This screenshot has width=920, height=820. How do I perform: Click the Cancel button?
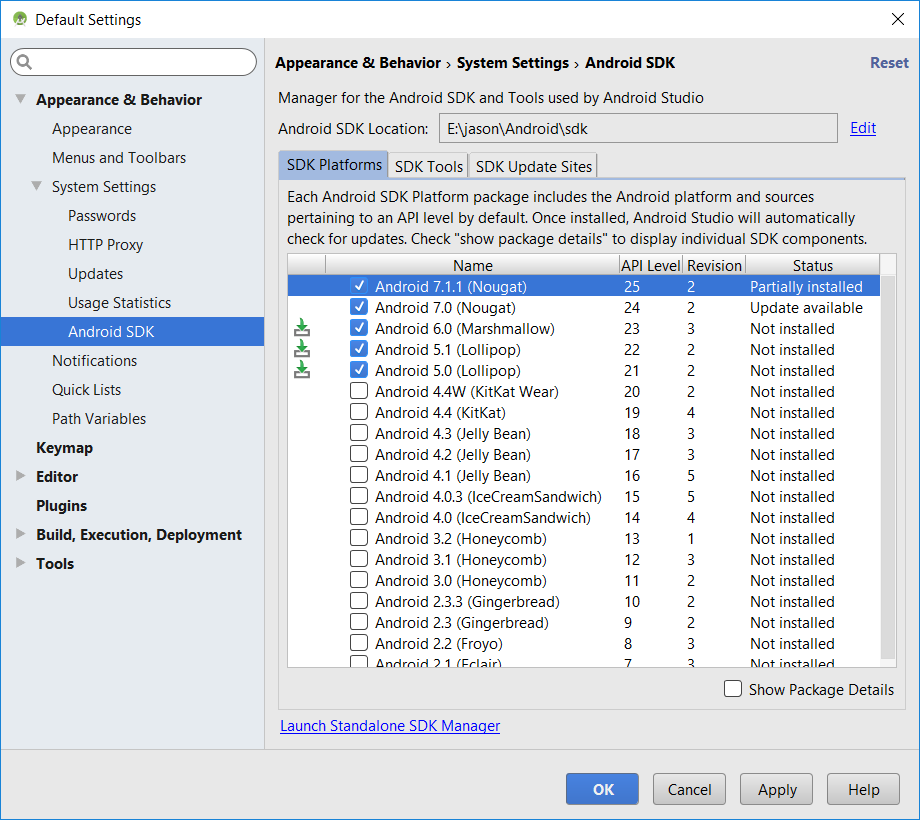click(689, 789)
